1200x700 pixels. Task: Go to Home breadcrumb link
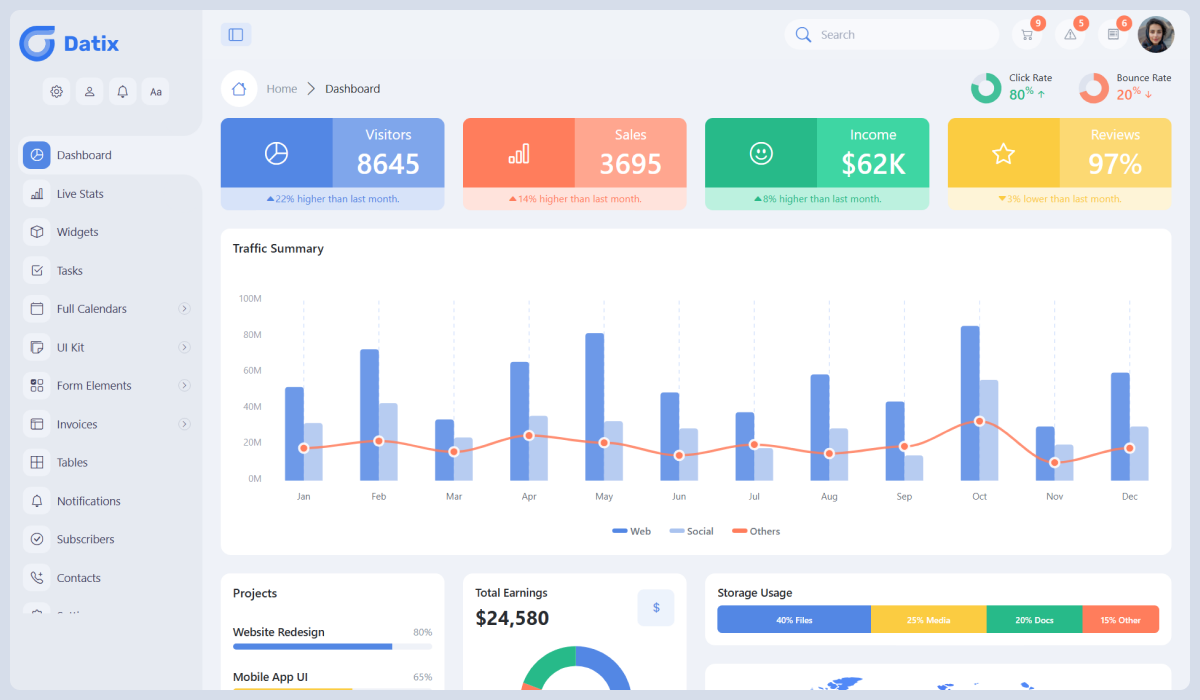(x=282, y=89)
